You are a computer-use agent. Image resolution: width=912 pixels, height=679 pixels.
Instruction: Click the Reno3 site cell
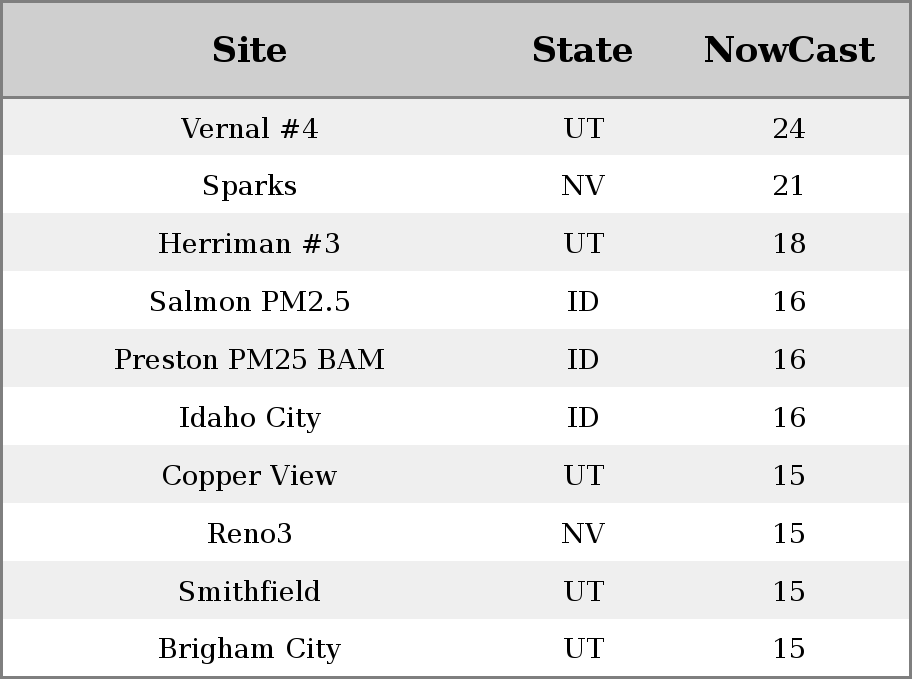249,533
